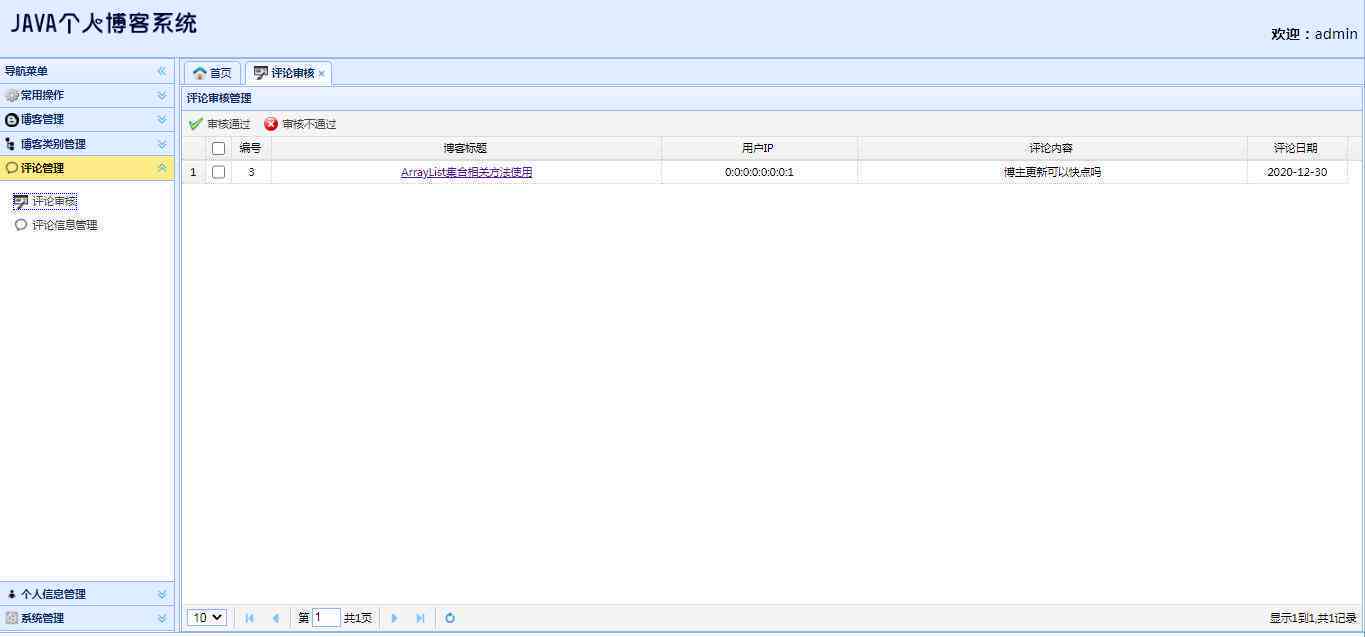Go to the last page icon
Viewport: 1365px width, 637px height.
point(420,618)
